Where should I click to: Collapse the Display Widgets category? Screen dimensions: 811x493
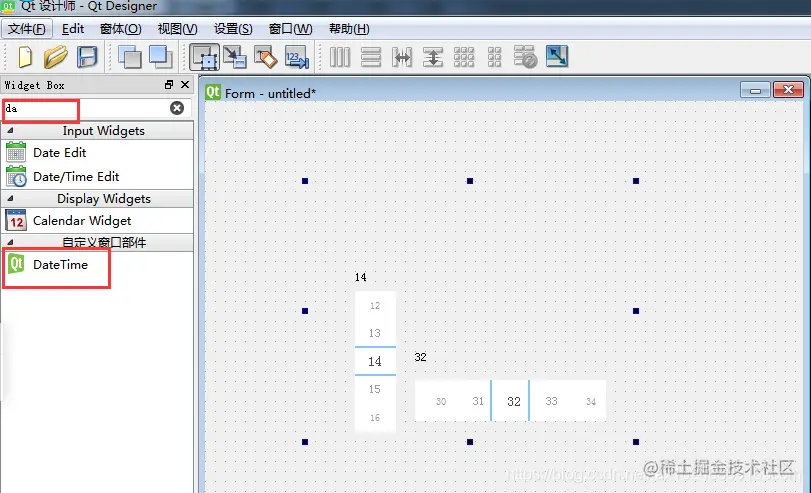[x=10, y=198]
